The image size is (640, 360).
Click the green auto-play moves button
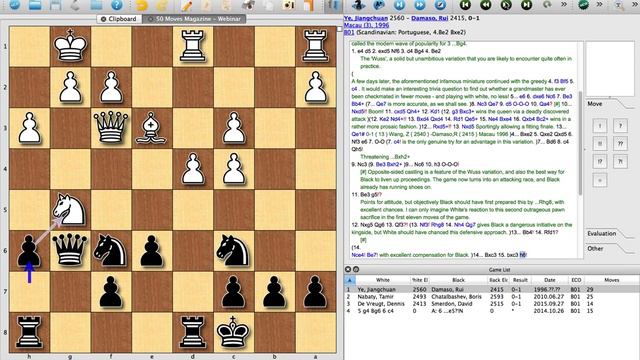point(506,5)
